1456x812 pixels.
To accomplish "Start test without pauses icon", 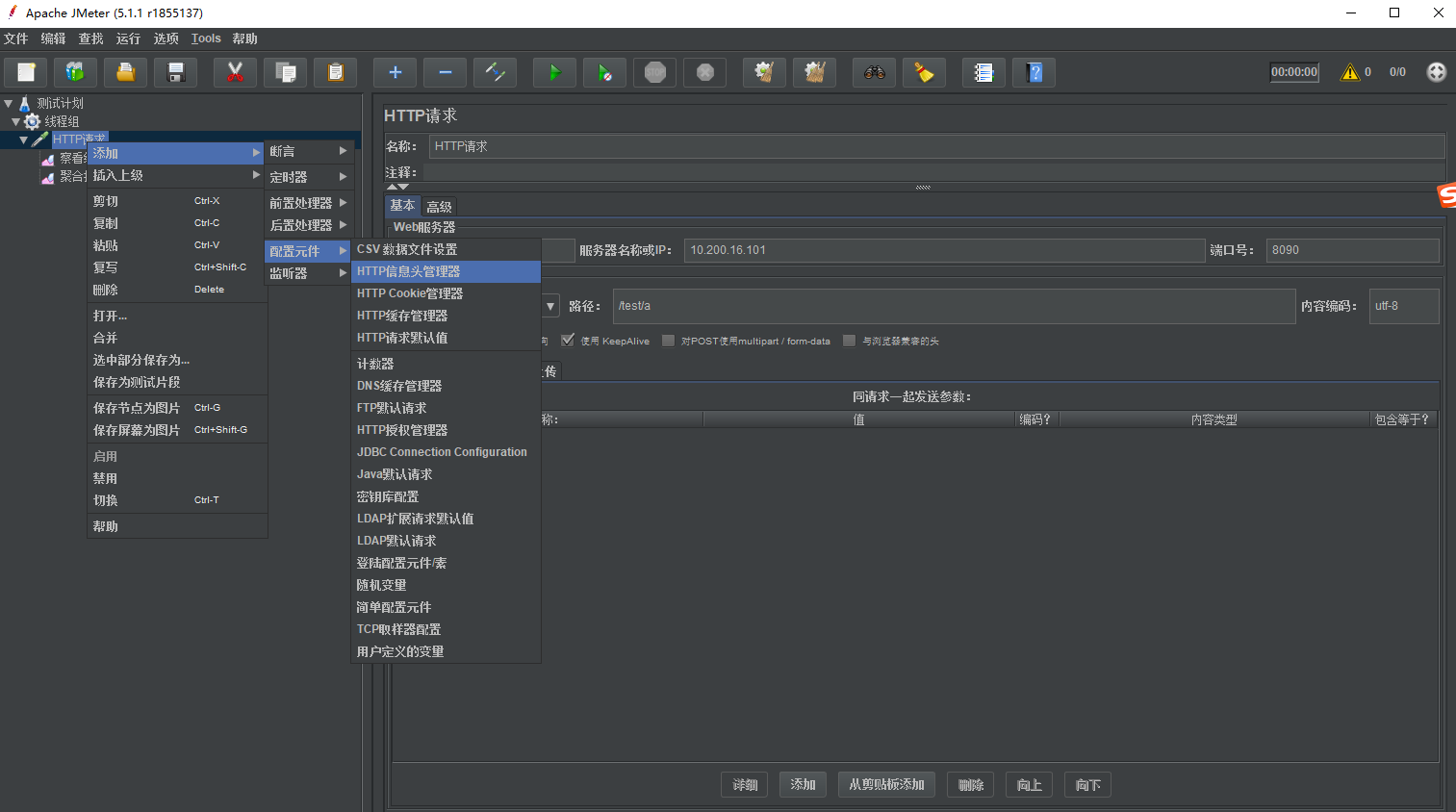I will click(x=604, y=72).
